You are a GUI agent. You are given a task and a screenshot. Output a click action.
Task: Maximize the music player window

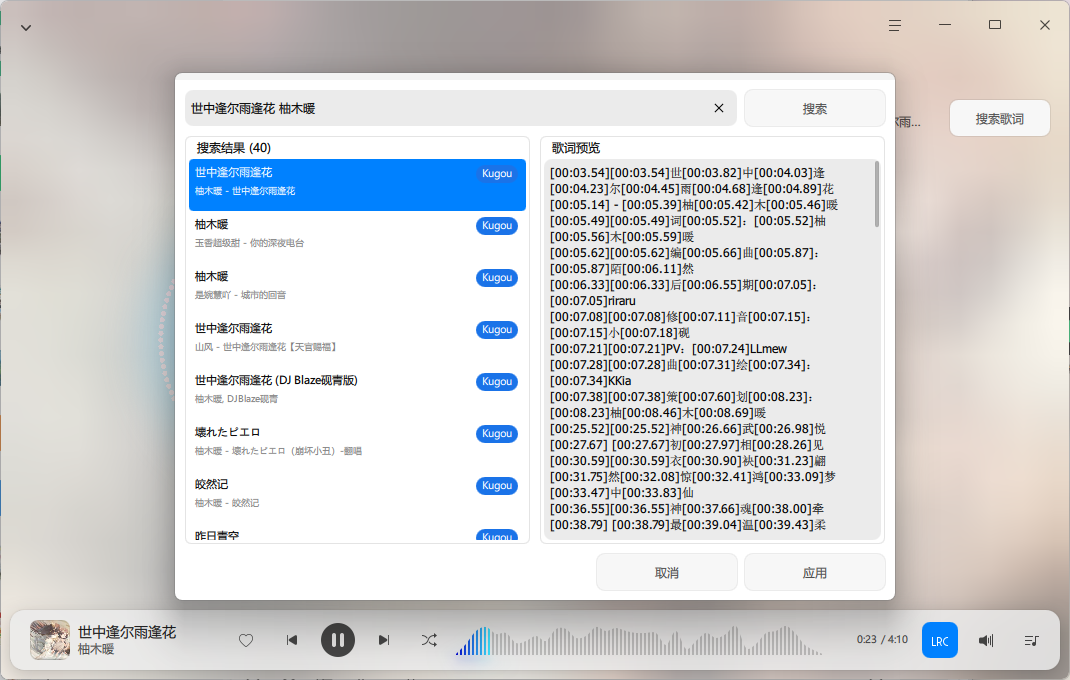[995, 25]
